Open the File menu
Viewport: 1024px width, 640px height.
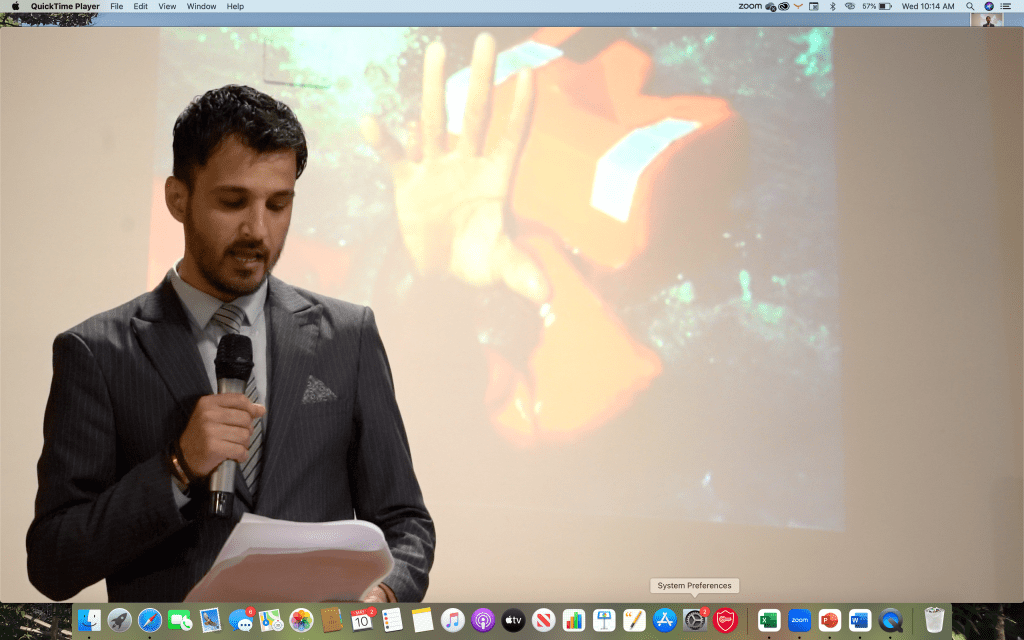(117, 6)
